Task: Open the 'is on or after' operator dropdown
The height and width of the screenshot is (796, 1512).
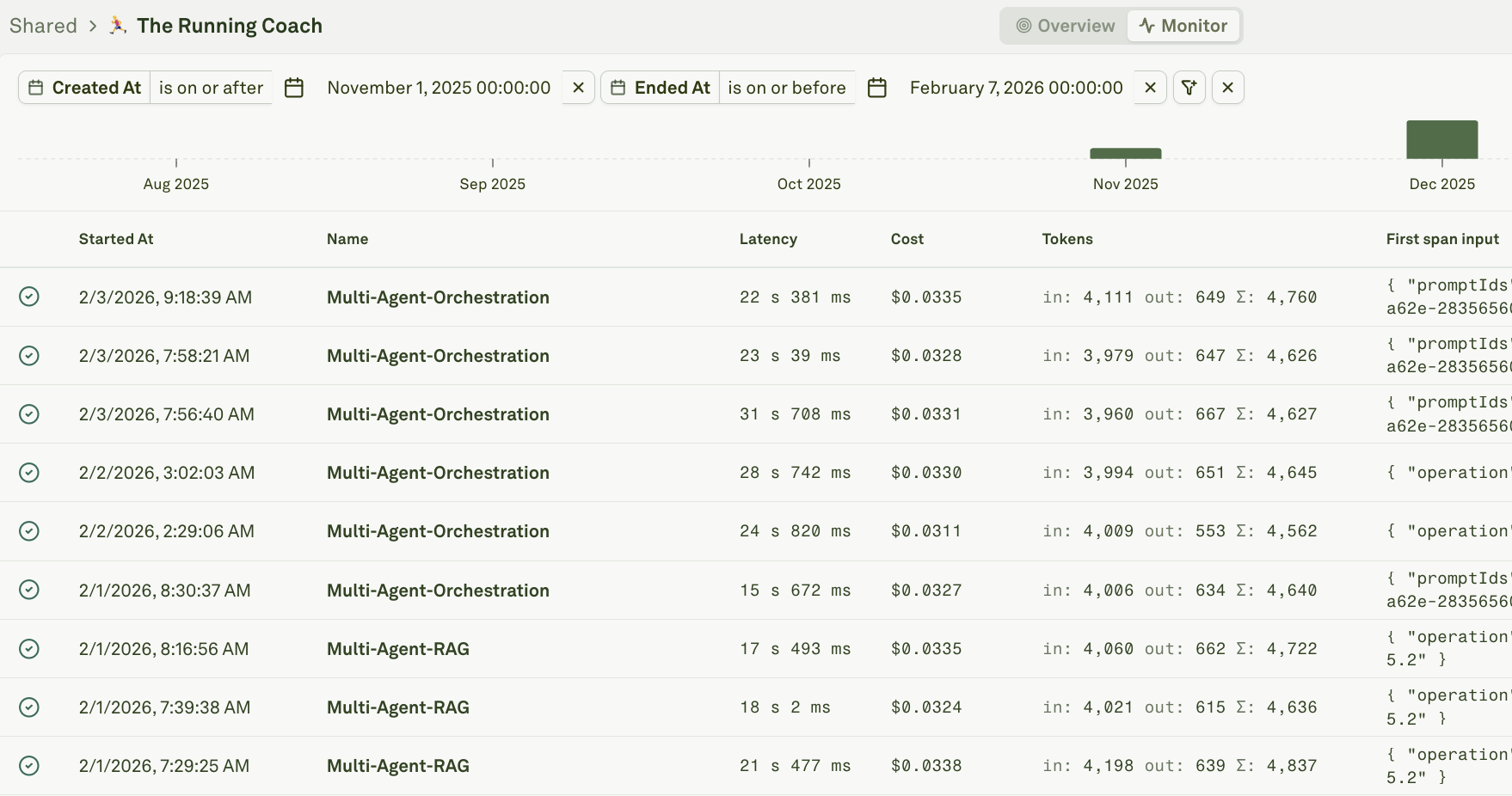Action: coord(211,87)
